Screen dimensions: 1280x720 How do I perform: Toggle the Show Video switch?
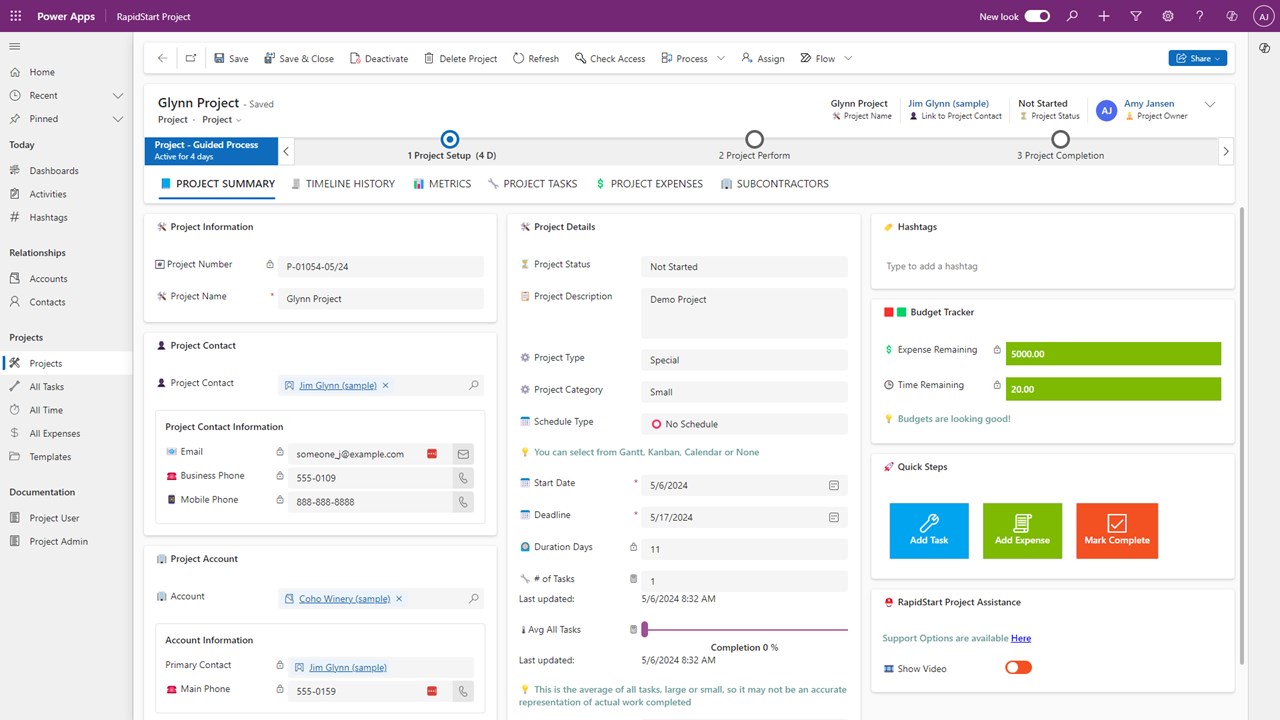tap(1018, 667)
